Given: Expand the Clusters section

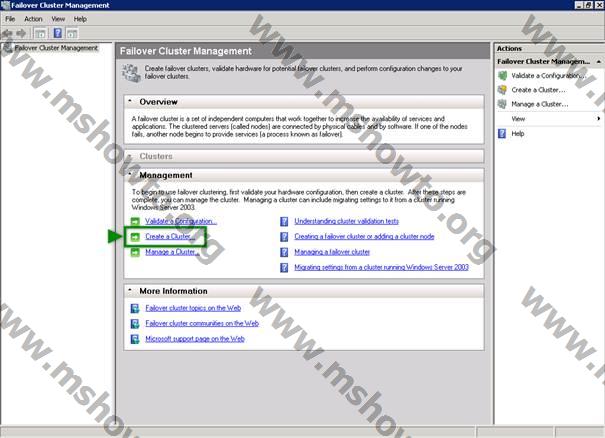Looking at the screenshot, I should coord(130,156).
